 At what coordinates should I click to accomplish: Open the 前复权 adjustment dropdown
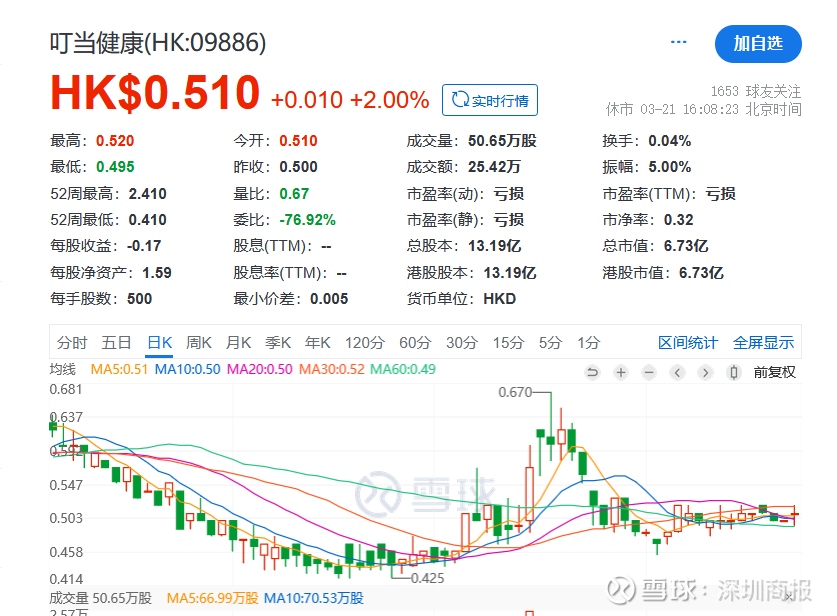coord(775,372)
